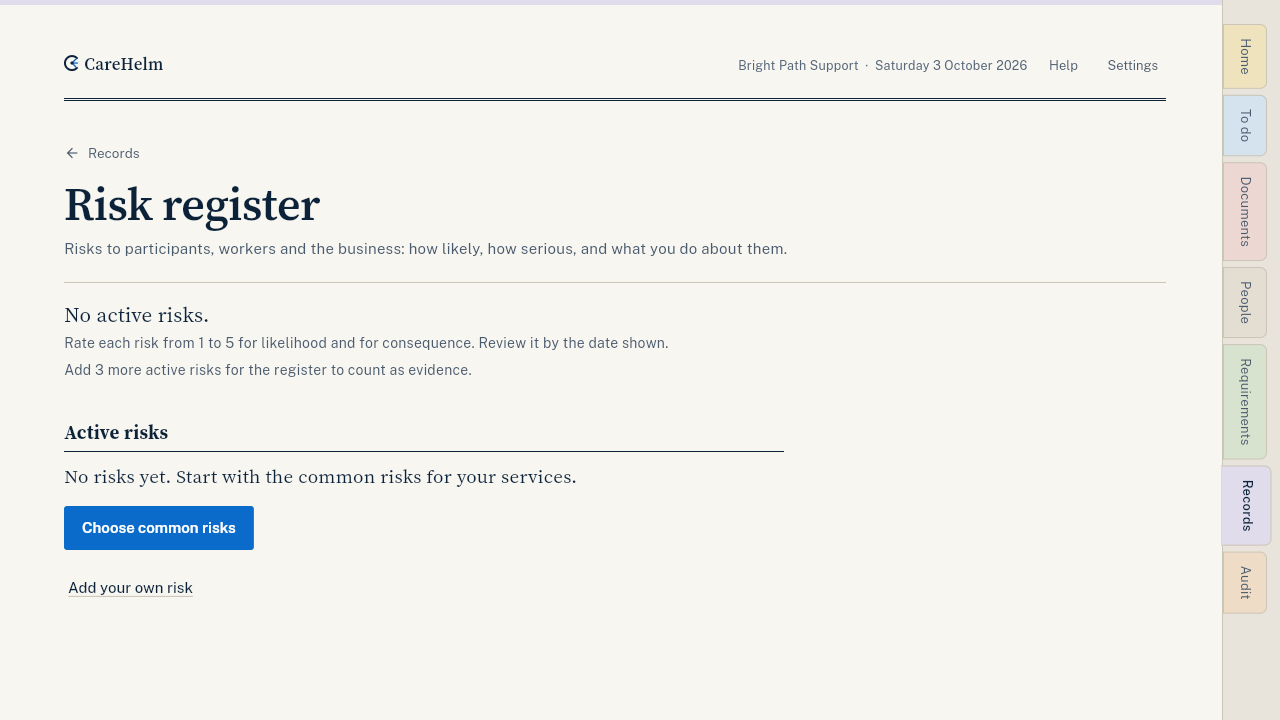1280x720 pixels.
Task: Click the 'Bright Path Support' organisation name
Action: click(798, 65)
